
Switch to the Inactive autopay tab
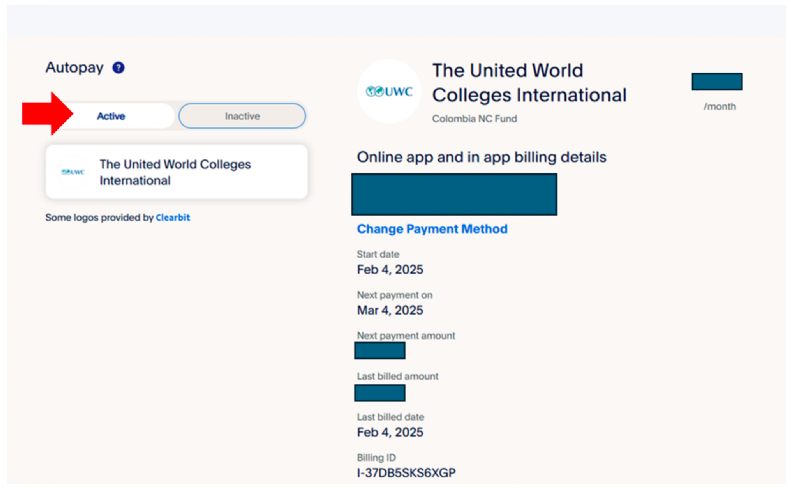[x=242, y=116]
